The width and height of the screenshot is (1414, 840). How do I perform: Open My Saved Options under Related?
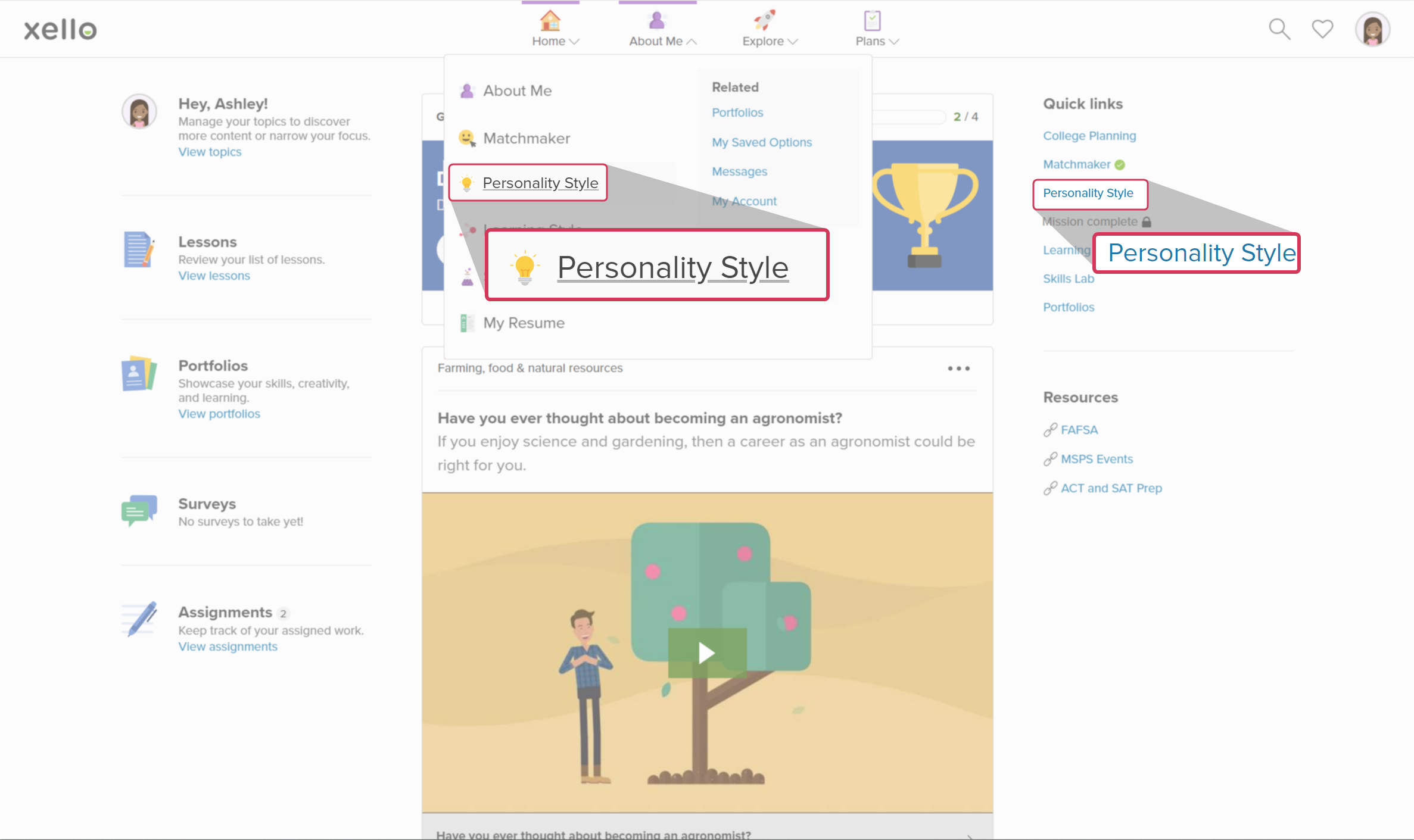click(x=762, y=142)
